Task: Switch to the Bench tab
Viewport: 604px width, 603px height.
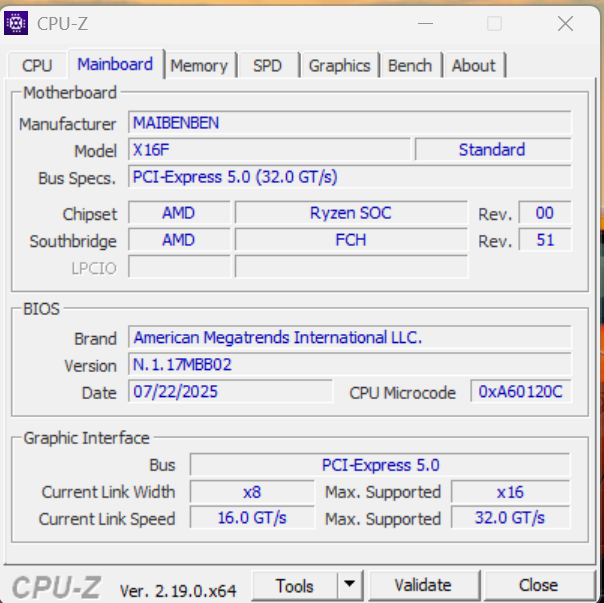Action: coord(410,66)
